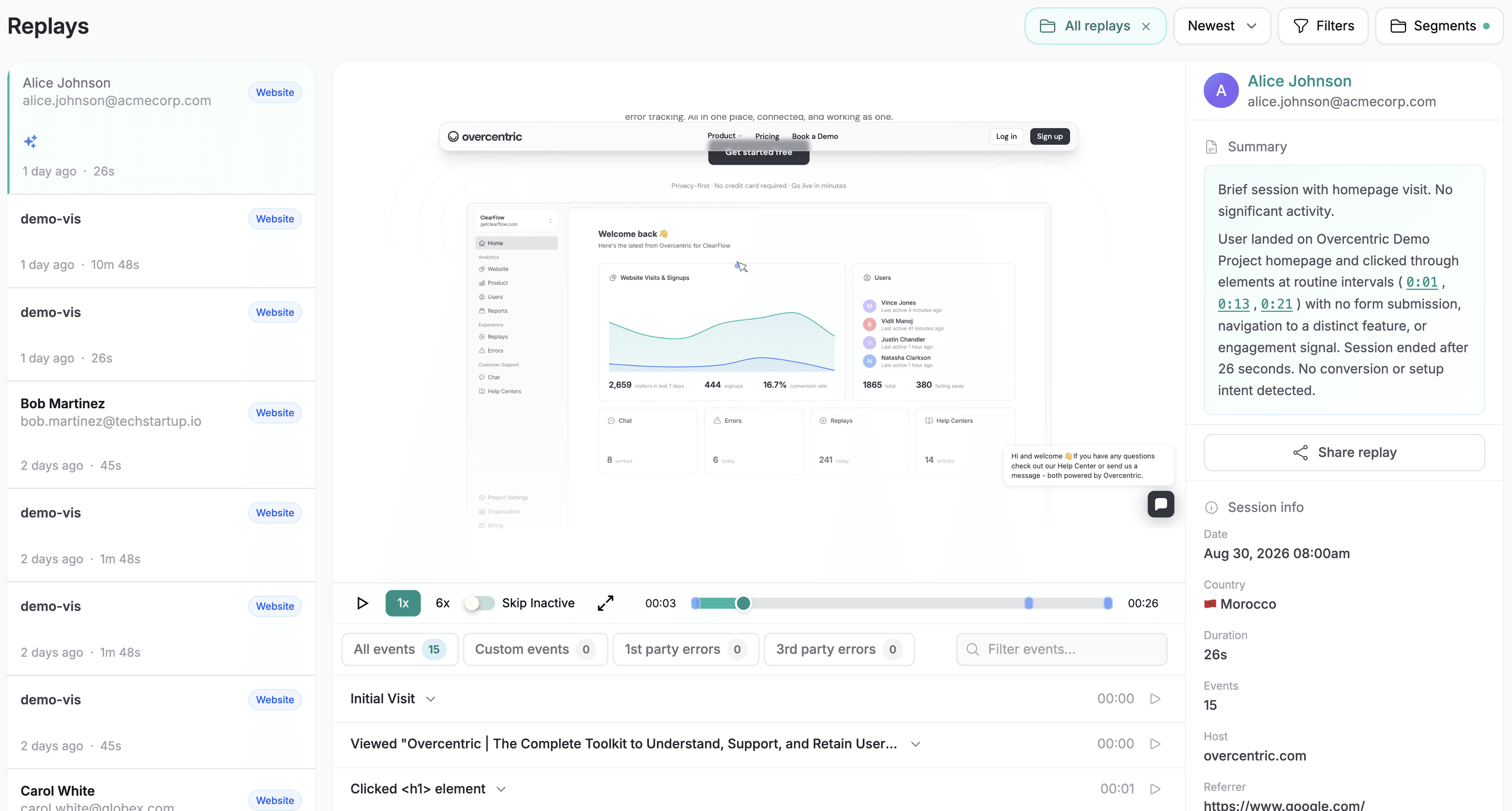This screenshot has height=811, width=1512.
Task: Click the overcentric logo in the replay
Action: pyautogui.click(x=485, y=137)
